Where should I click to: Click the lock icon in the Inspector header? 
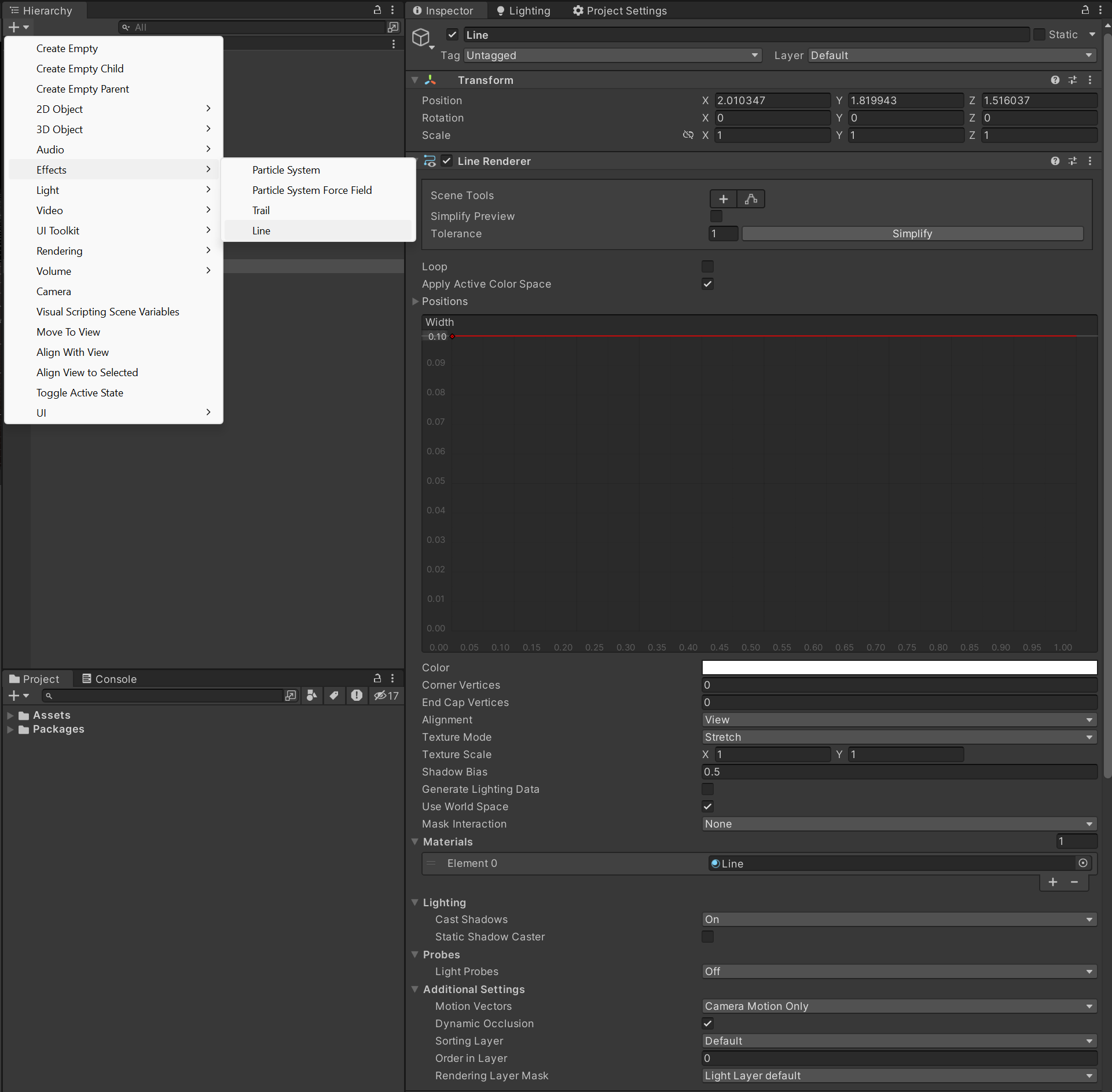[1085, 10]
